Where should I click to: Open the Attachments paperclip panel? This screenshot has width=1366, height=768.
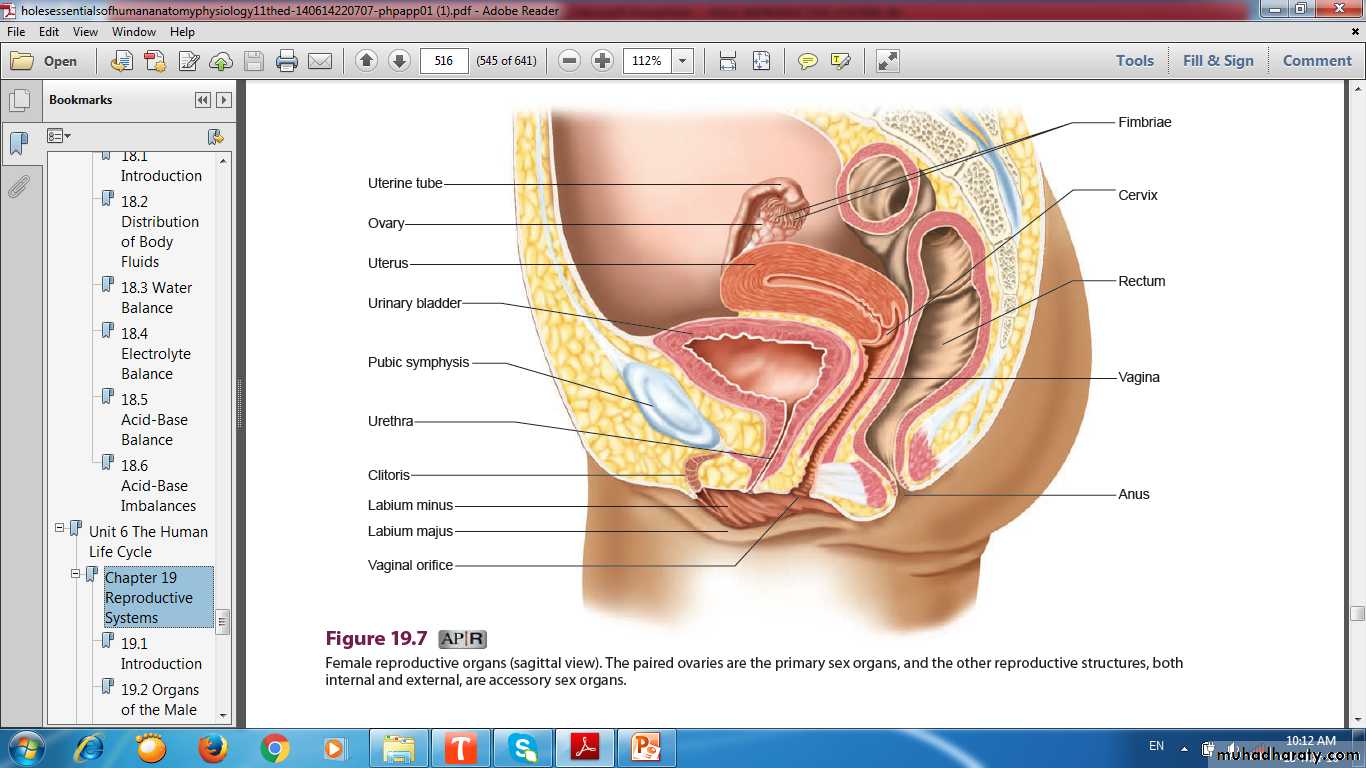tap(19, 187)
